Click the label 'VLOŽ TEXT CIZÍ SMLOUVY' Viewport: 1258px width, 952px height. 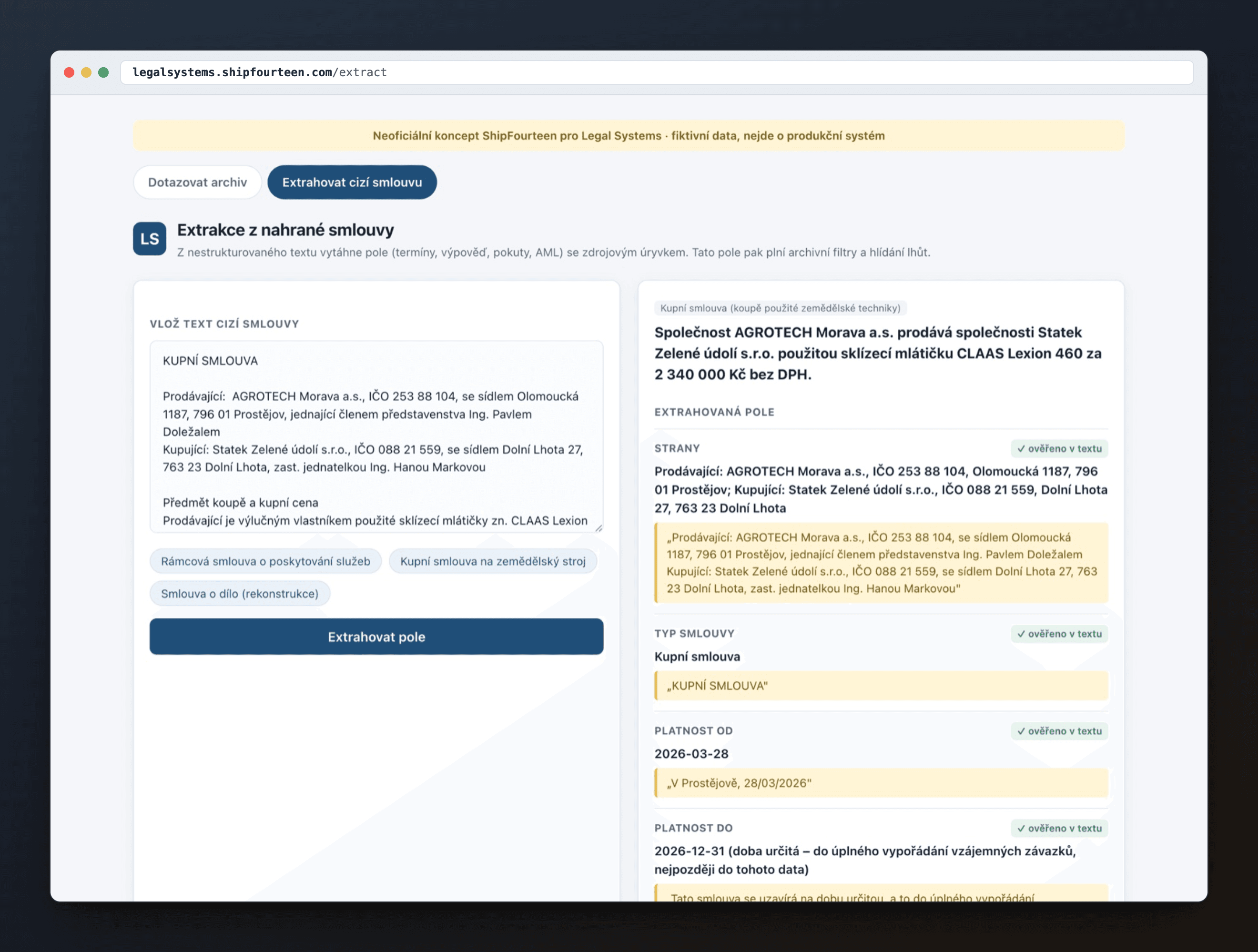point(224,324)
